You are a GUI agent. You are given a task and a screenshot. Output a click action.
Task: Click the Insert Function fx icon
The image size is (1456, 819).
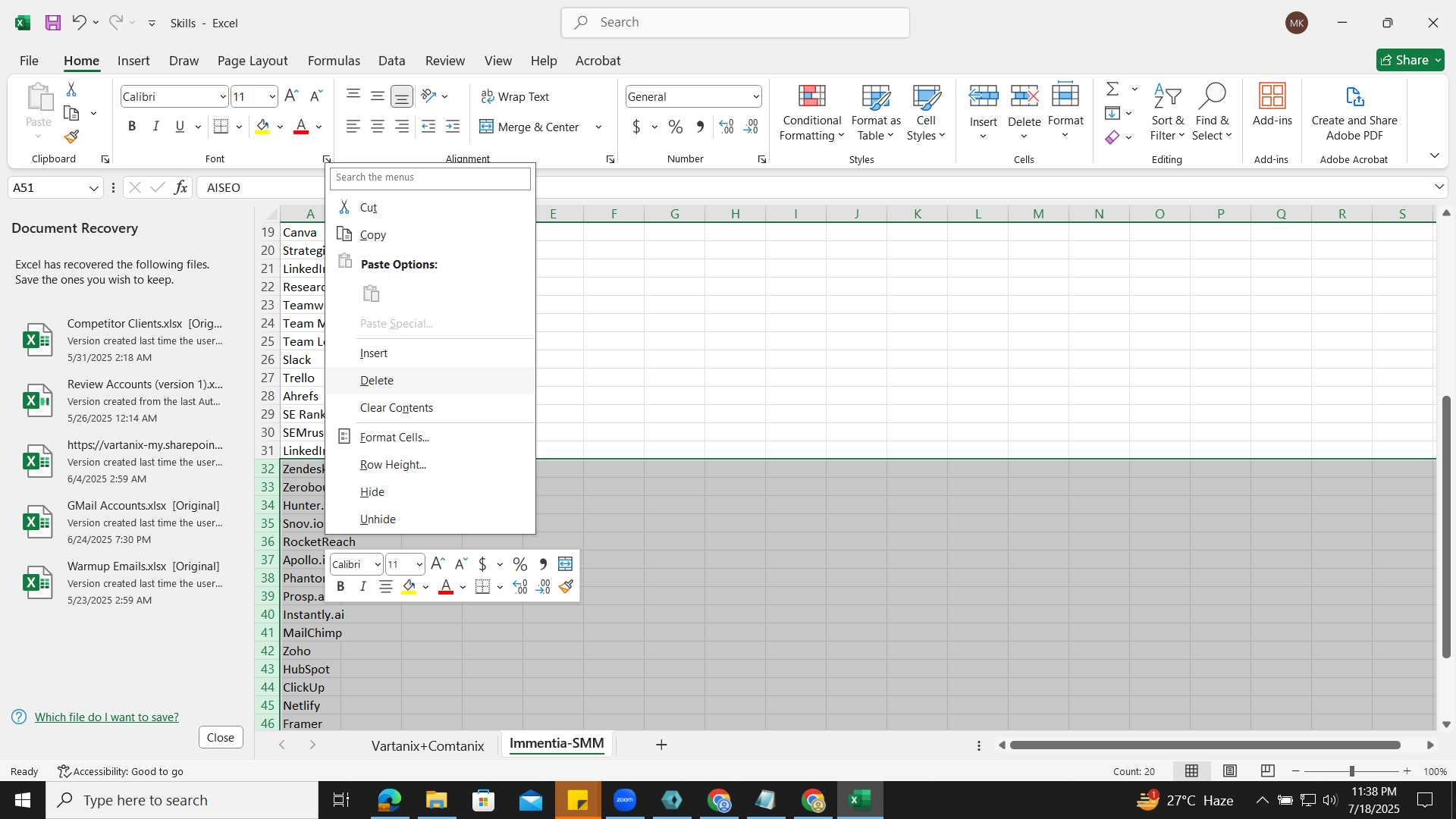[x=180, y=187]
